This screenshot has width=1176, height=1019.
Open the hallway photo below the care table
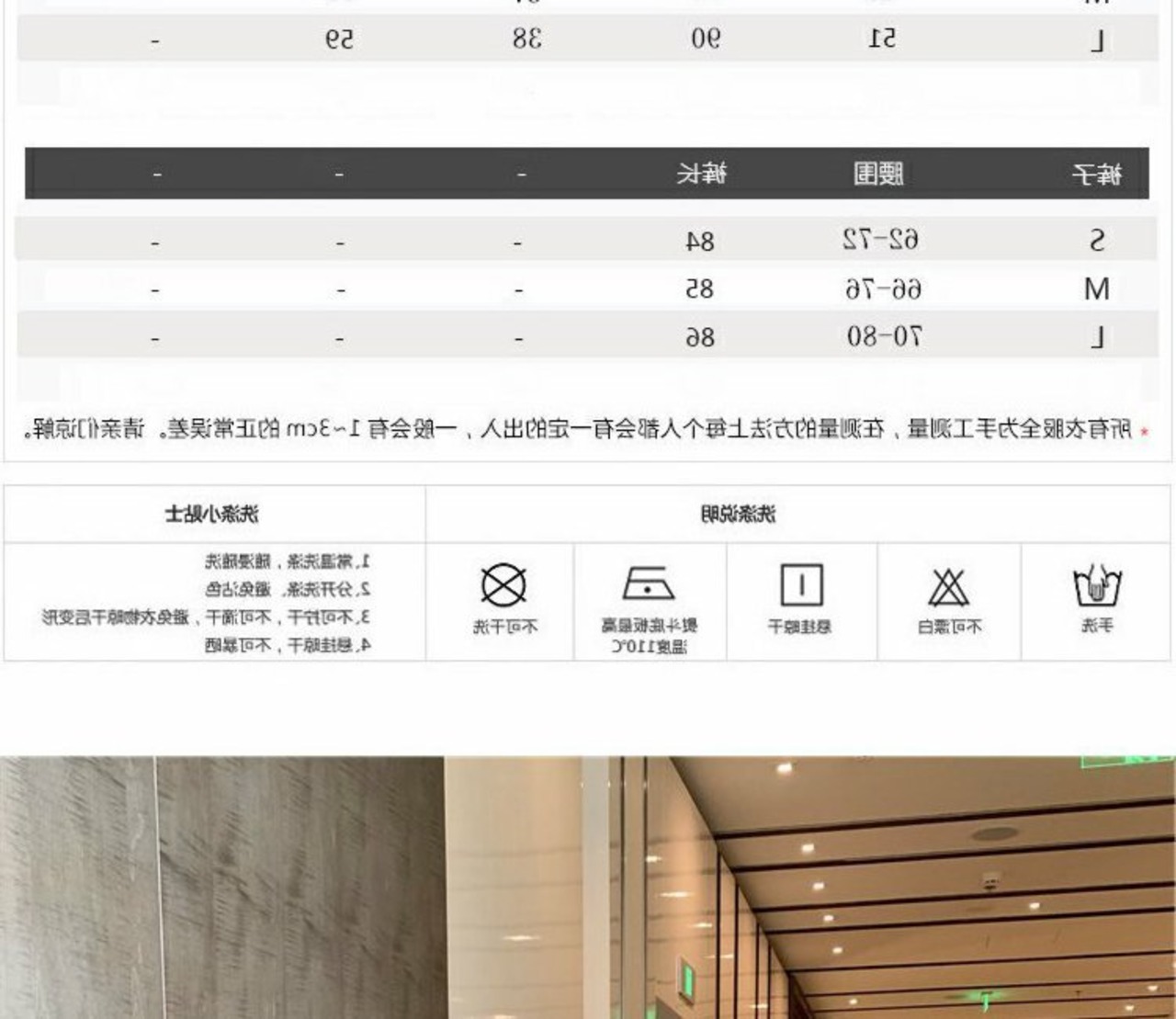tap(588, 888)
